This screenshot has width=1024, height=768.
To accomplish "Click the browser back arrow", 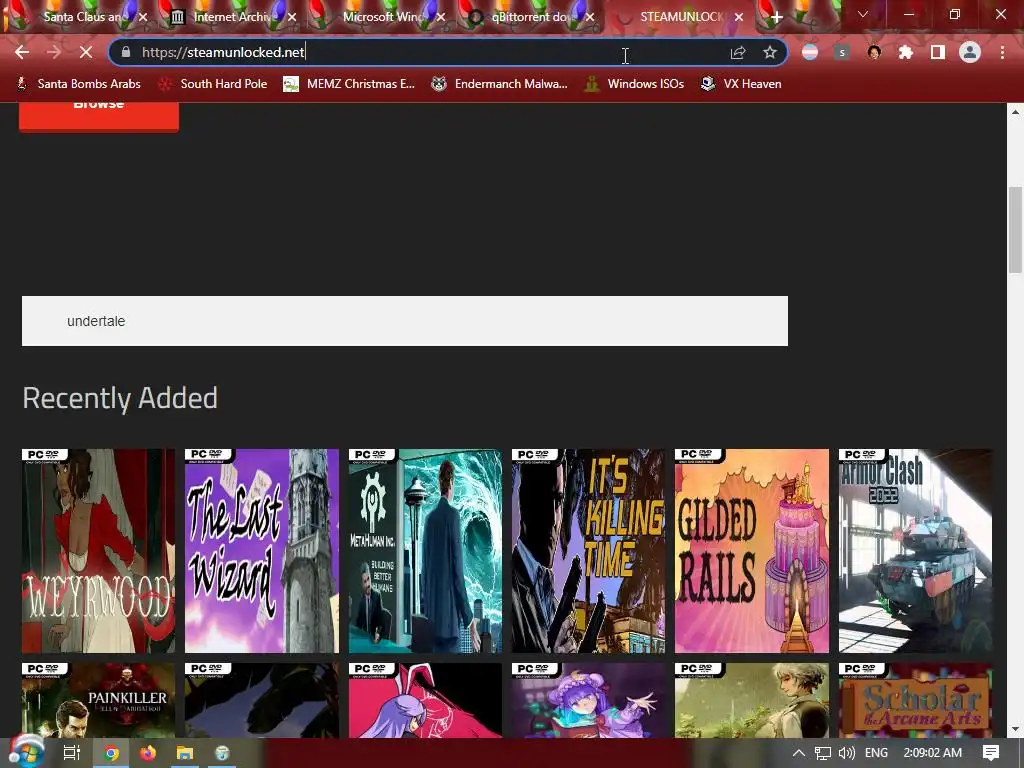I will (x=22, y=52).
